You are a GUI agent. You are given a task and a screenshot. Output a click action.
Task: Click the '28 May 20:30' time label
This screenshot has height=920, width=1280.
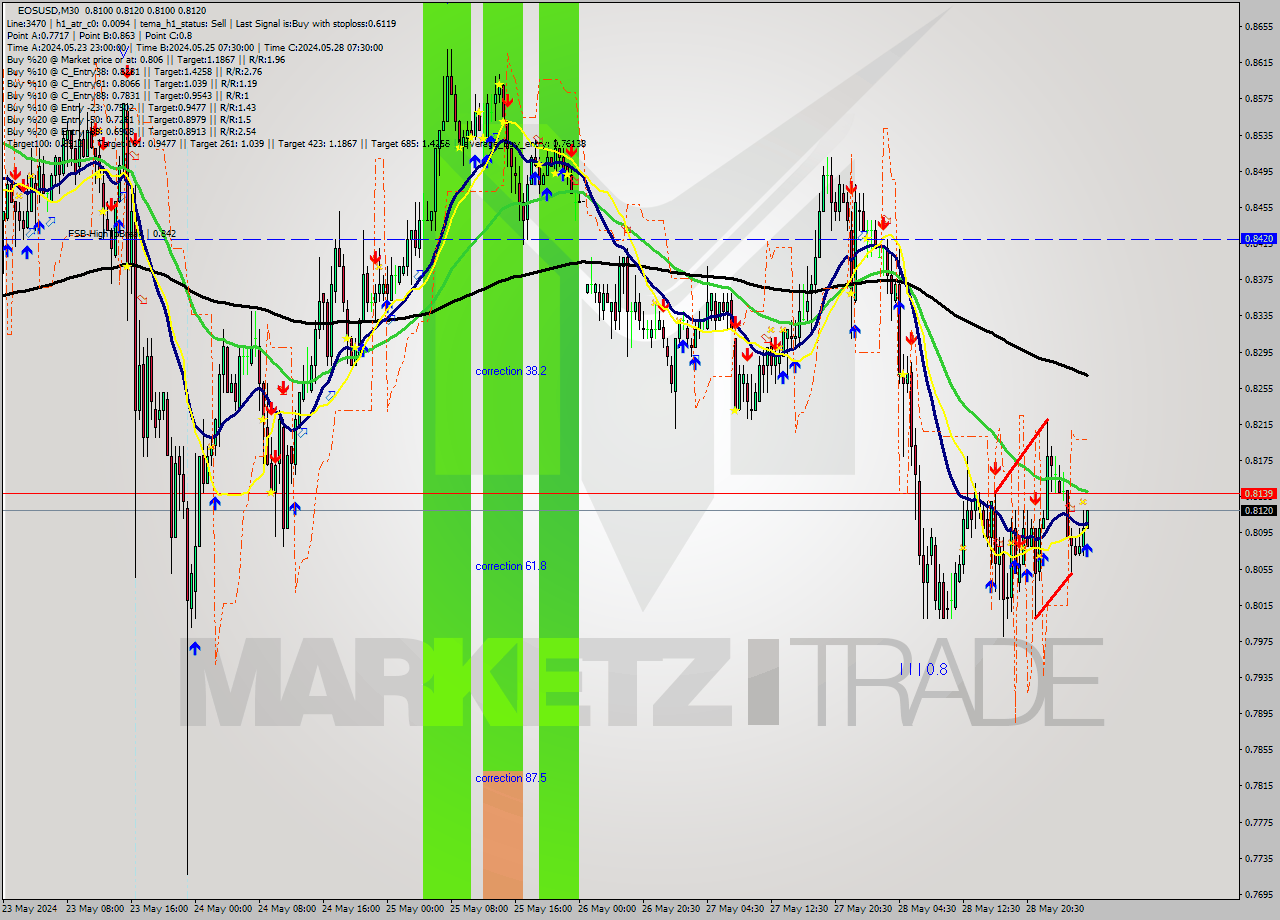(x=1054, y=909)
